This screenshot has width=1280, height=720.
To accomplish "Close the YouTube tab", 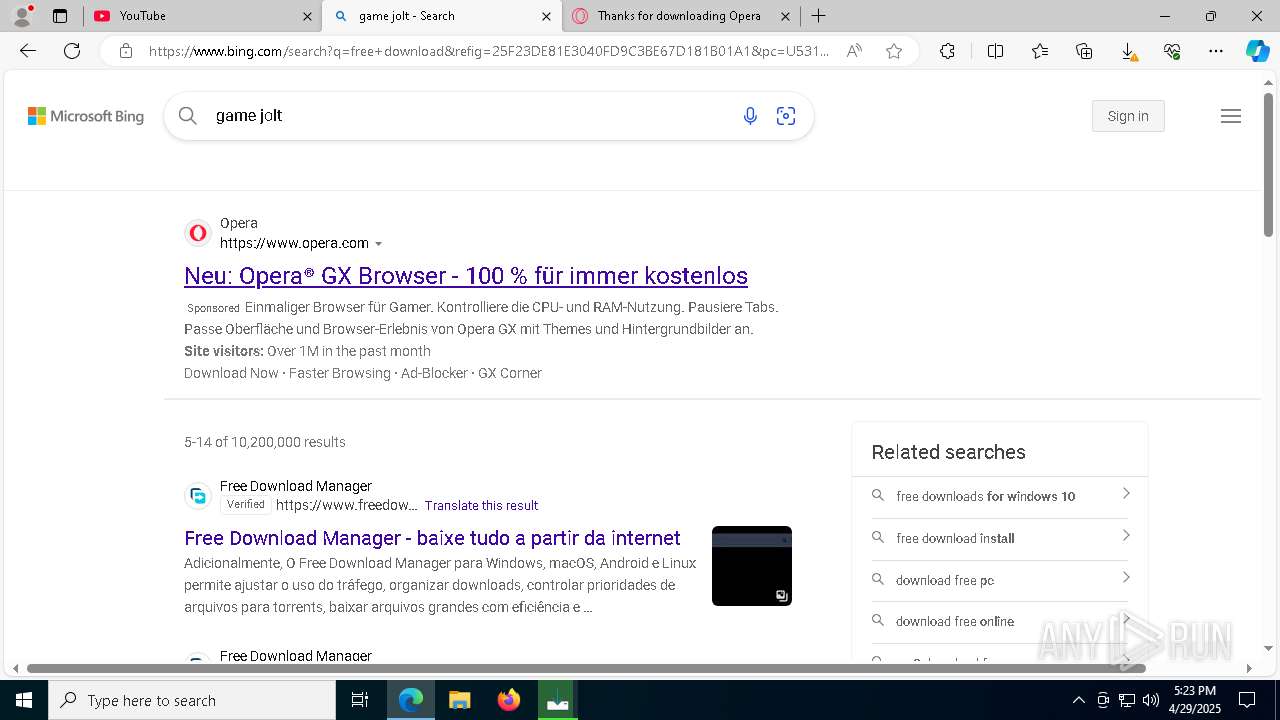I will [x=306, y=16].
